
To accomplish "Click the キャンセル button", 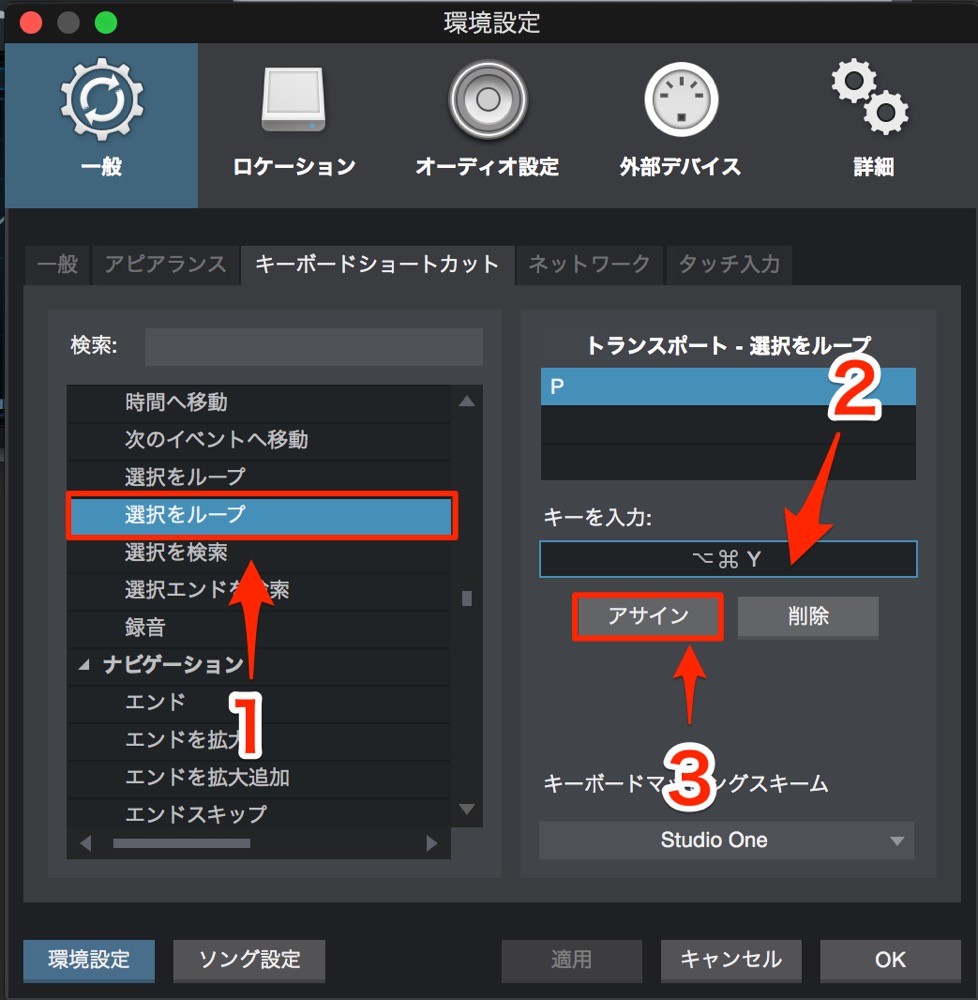I will 731,960.
